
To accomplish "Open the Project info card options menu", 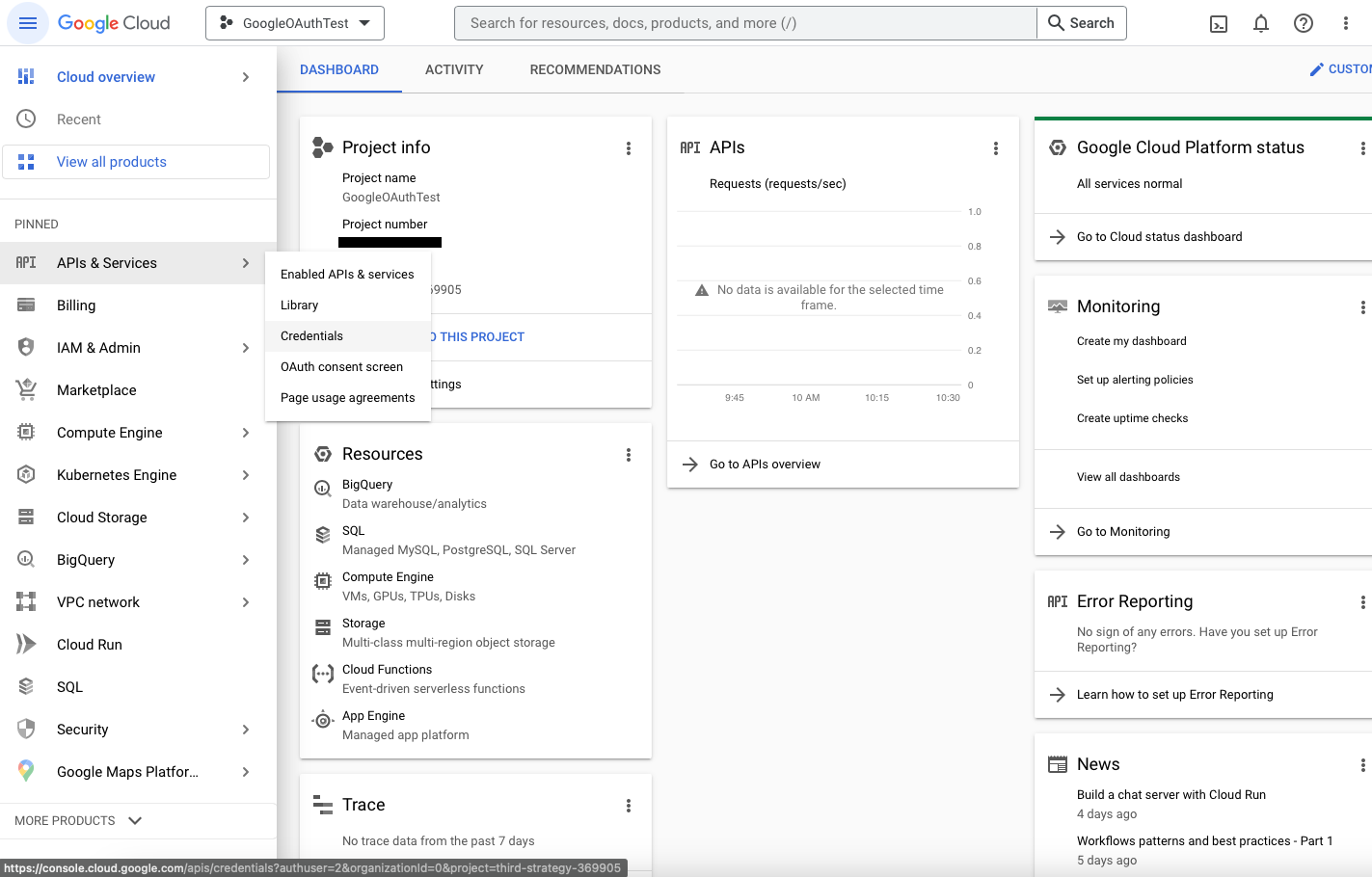I will (x=629, y=148).
